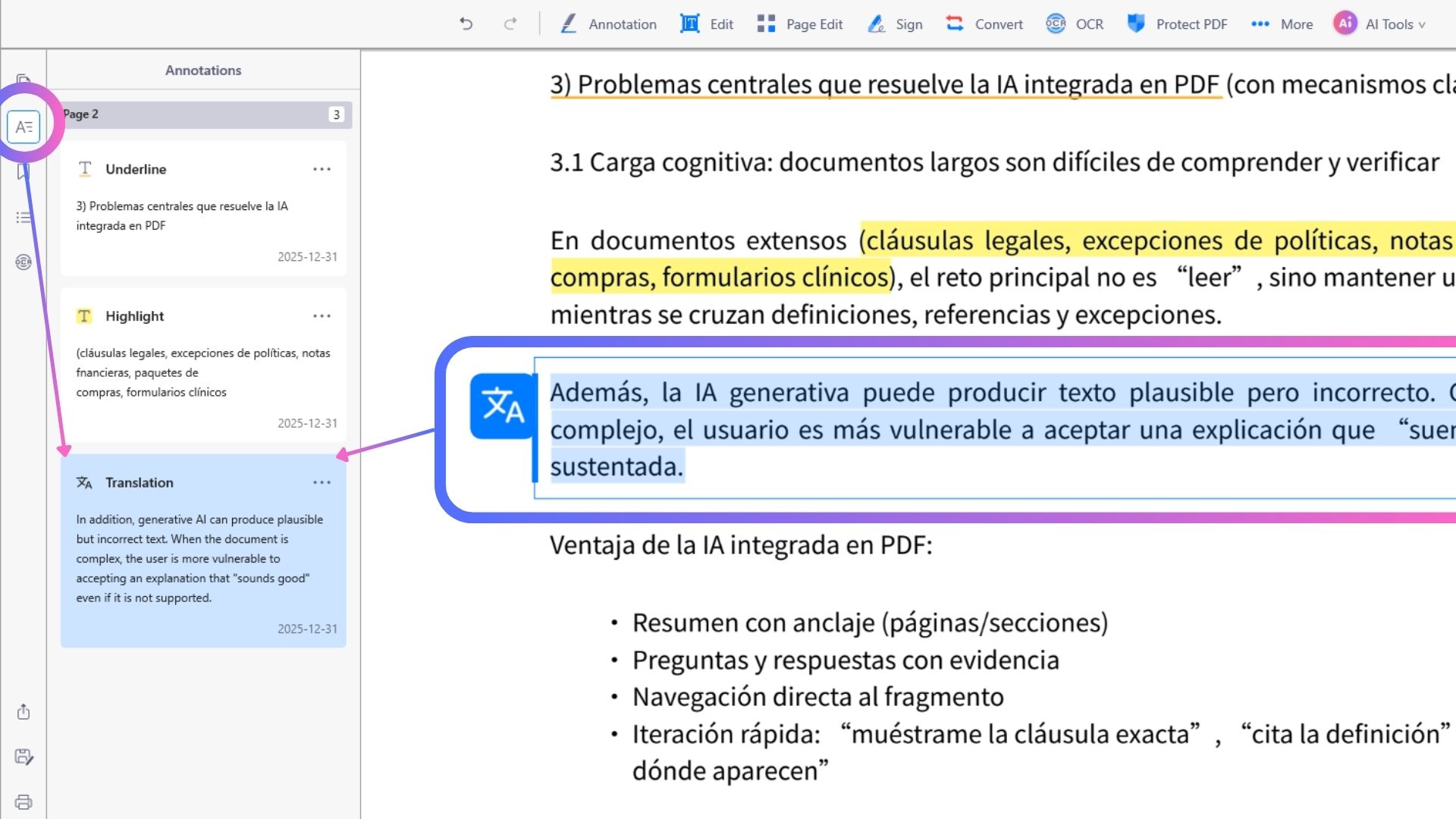Viewport: 1456px width, 819px height.
Task: Open the Edit toolbar tab
Action: (x=707, y=24)
